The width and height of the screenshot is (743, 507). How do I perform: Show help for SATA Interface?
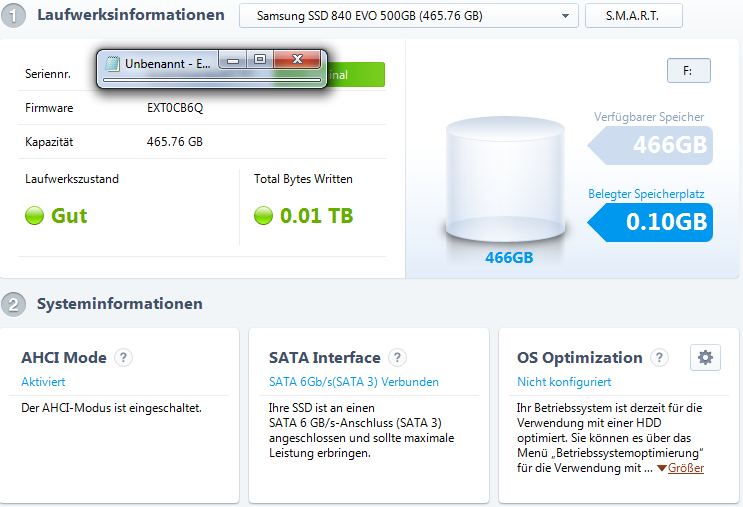(397, 357)
